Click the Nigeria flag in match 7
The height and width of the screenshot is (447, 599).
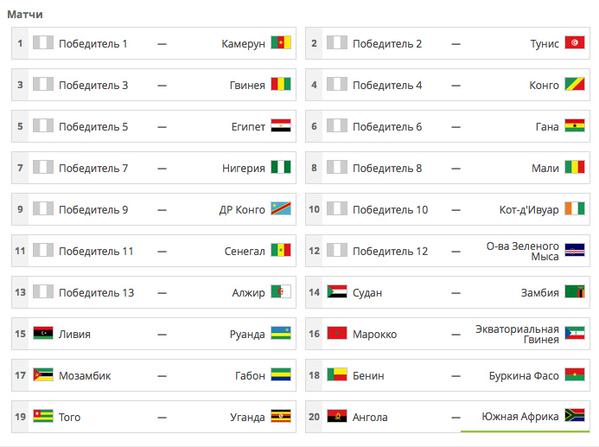(x=281, y=167)
